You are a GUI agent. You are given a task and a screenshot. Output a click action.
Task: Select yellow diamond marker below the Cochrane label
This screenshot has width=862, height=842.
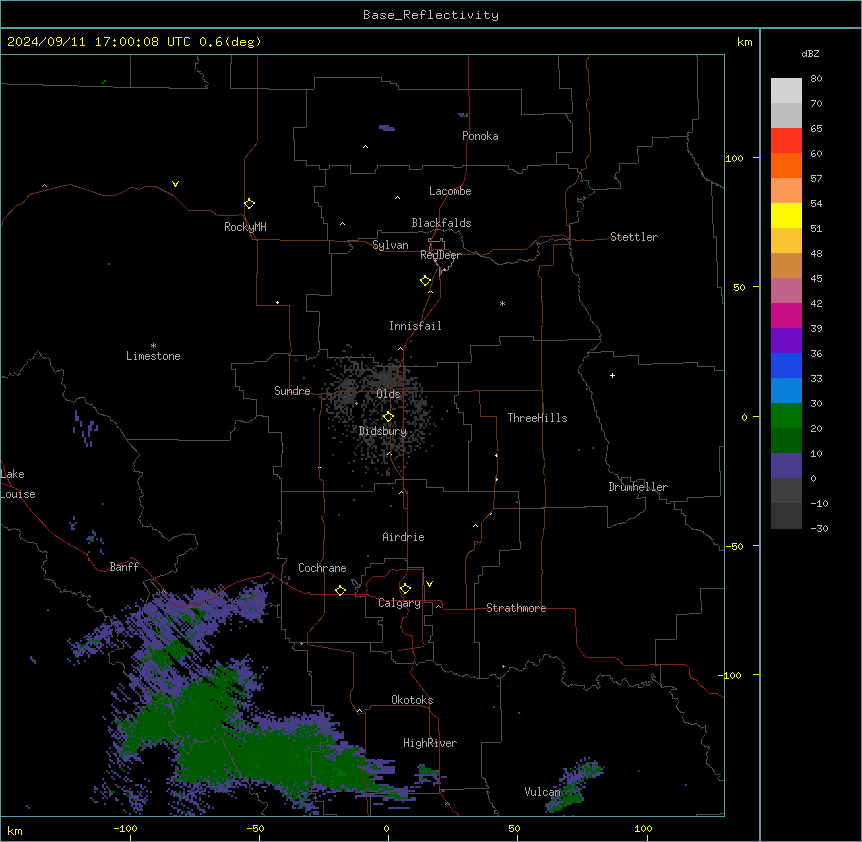(x=340, y=590)
